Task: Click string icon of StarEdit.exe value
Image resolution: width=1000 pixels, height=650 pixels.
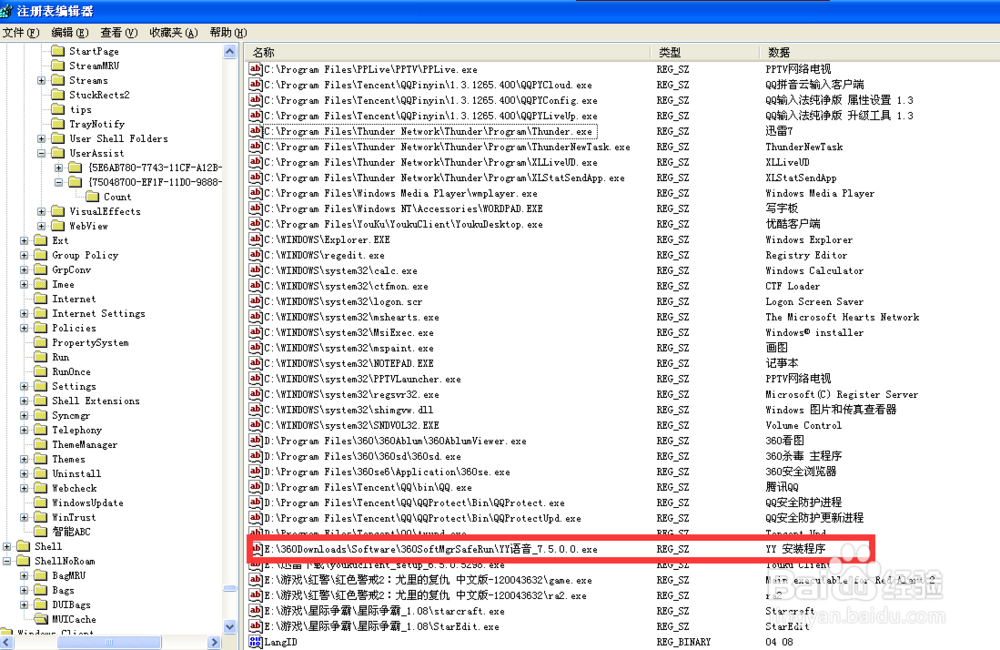Action: pos(256,626)
